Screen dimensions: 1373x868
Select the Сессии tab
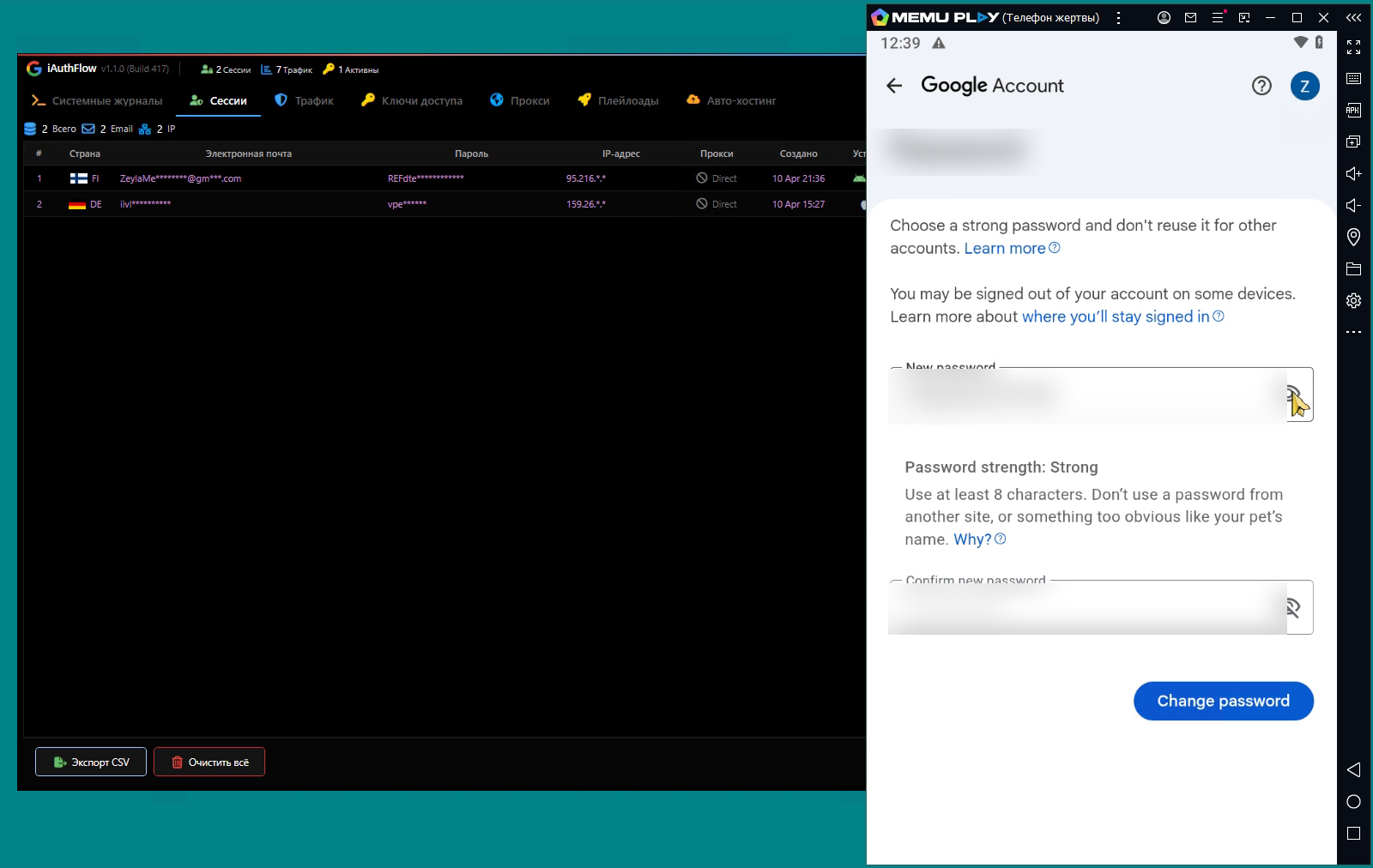218,100
